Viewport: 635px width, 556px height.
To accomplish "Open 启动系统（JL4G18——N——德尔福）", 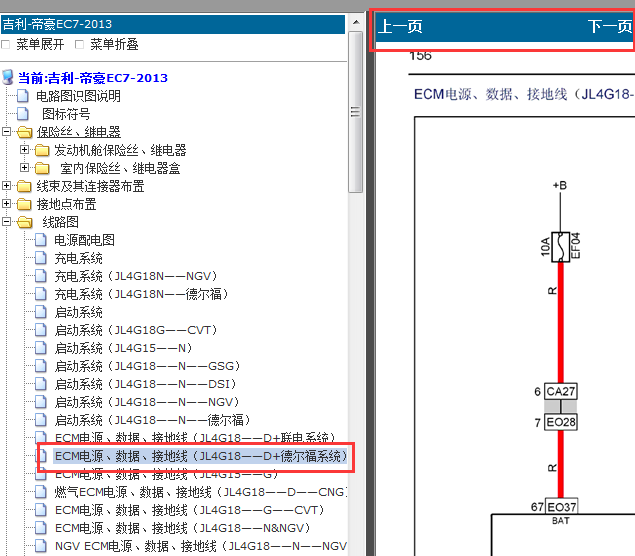I will coord(153,420).
